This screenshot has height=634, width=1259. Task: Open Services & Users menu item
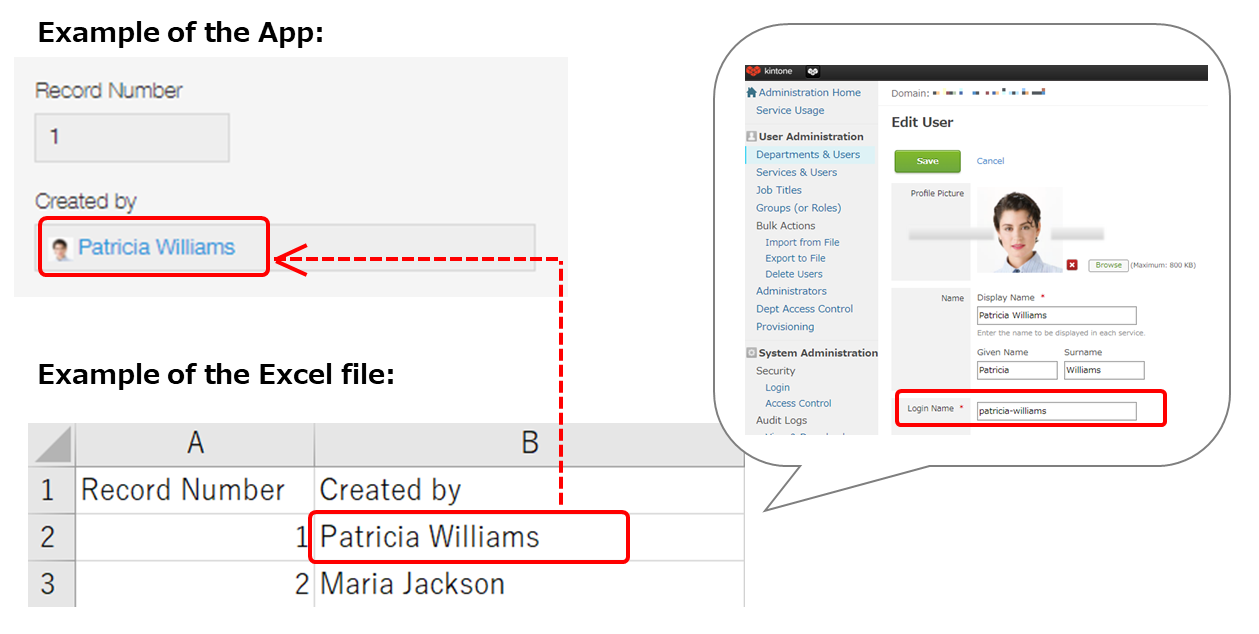point(796,173)
